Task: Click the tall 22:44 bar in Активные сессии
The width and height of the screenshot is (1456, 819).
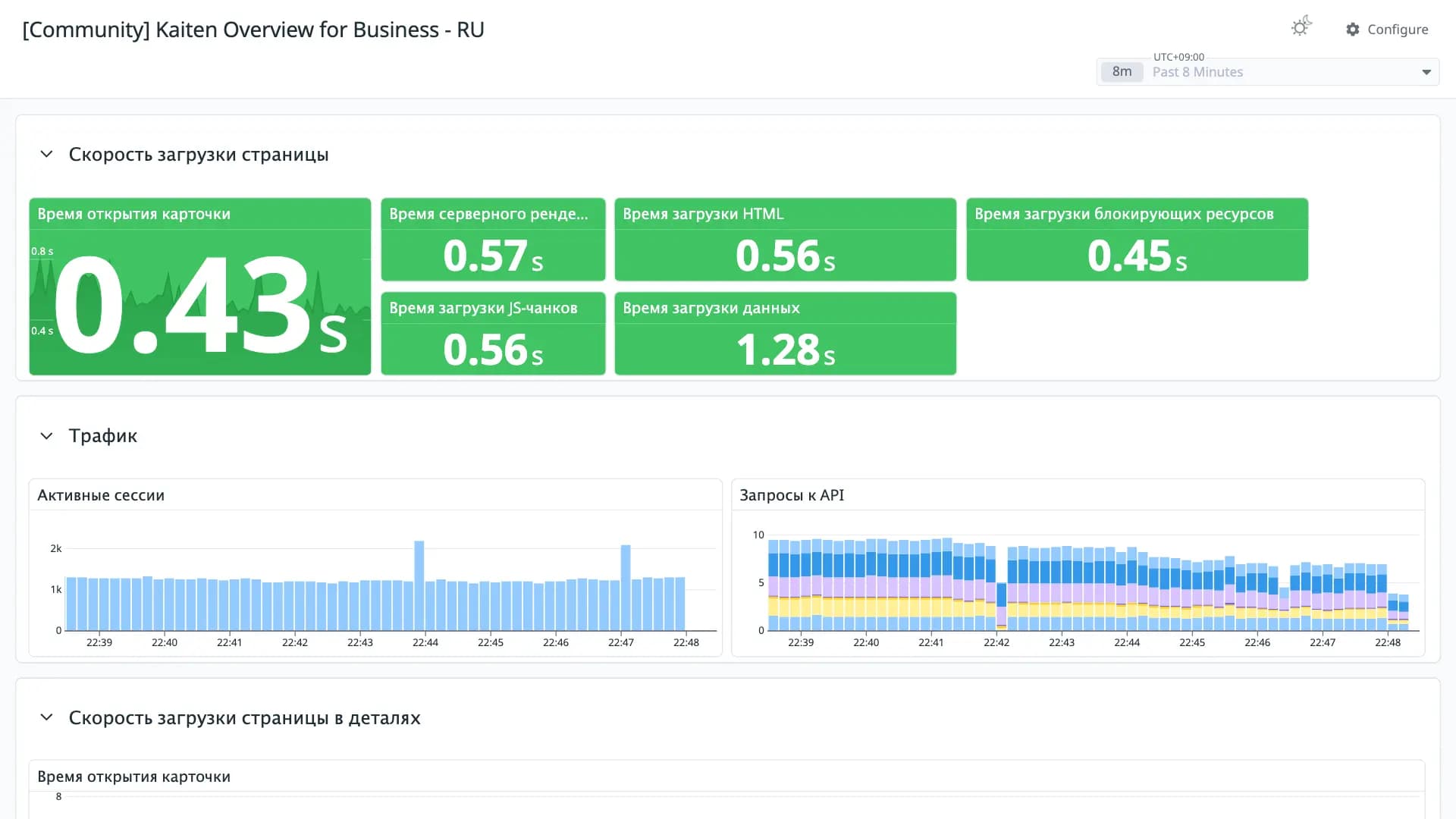Action: [419, 585]
